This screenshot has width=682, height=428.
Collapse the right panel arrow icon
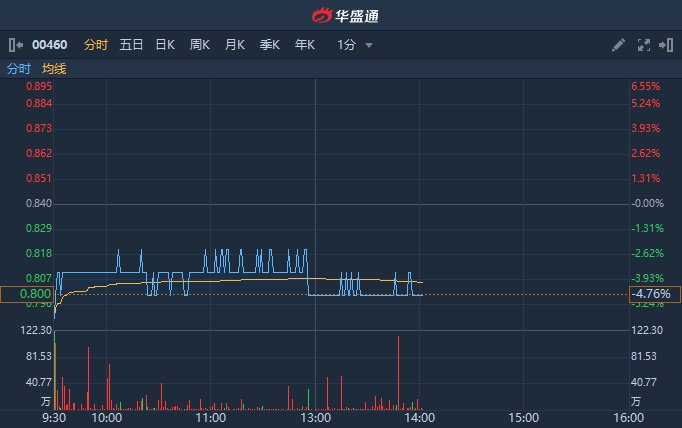click(x=666, y=45)
